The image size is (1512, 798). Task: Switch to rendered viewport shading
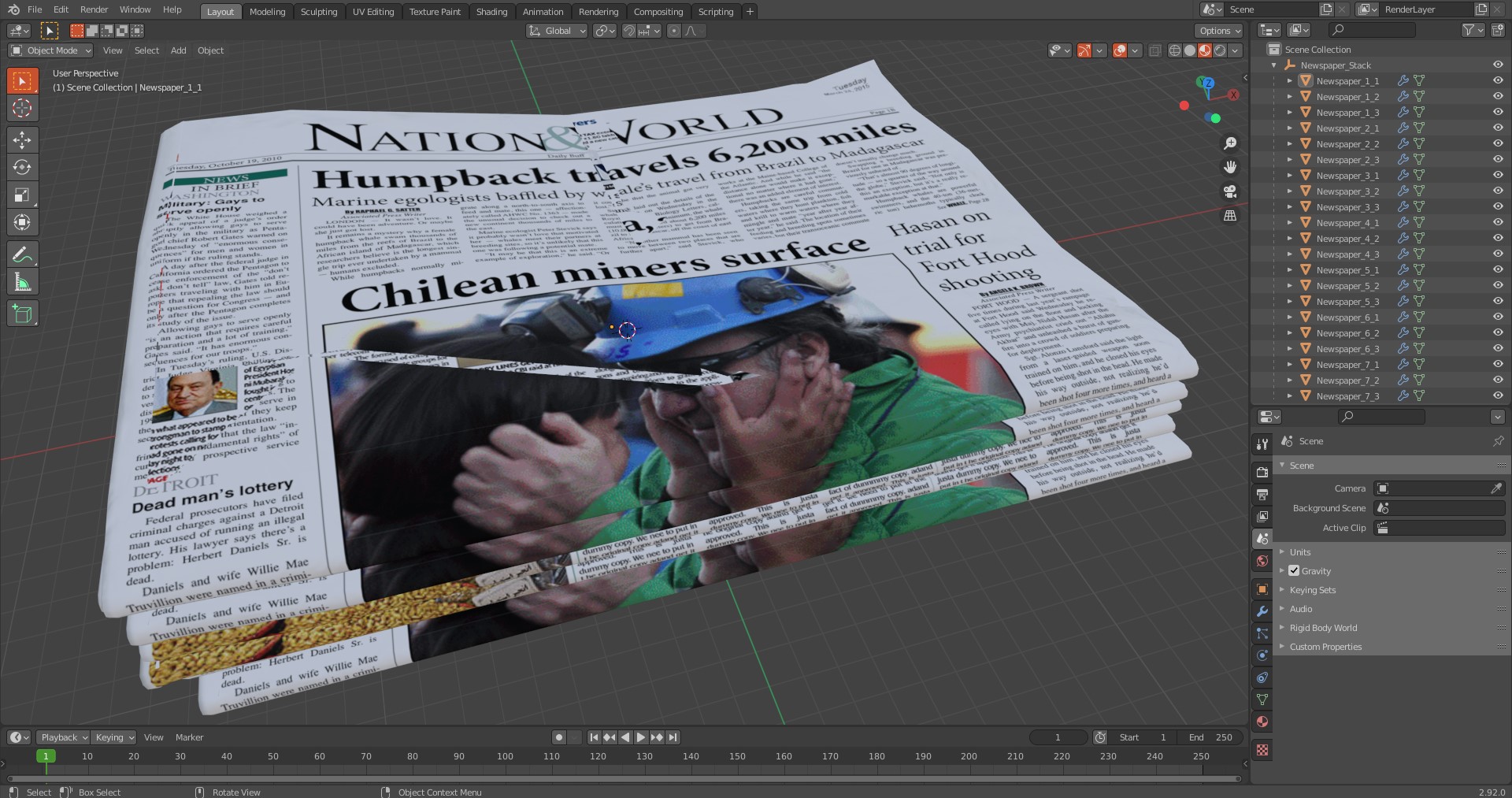(x=1220, y=50)
